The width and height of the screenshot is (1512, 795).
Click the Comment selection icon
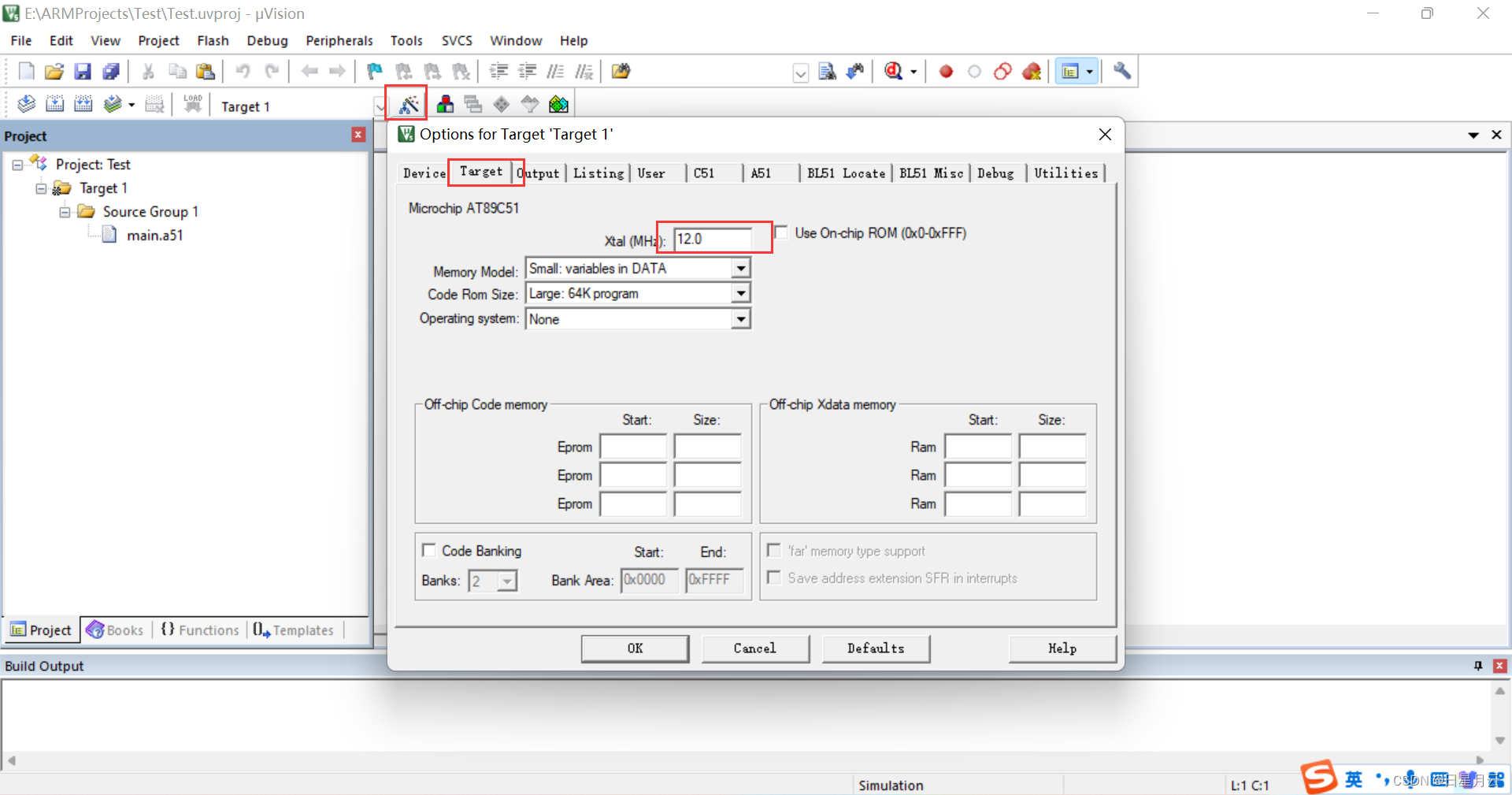coord(555,72)
